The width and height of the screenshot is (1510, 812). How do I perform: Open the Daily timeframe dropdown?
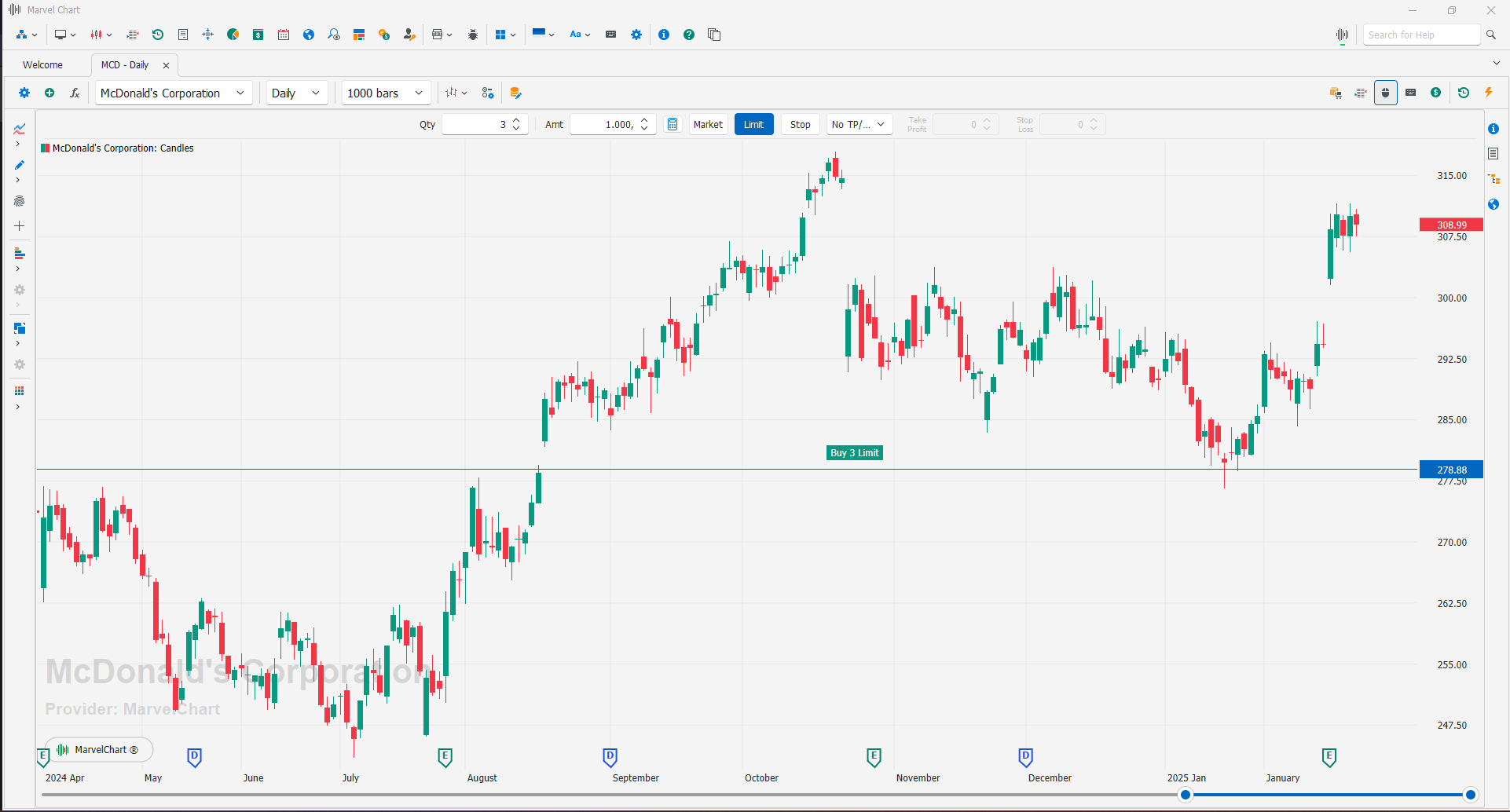(x=296, y=93)
